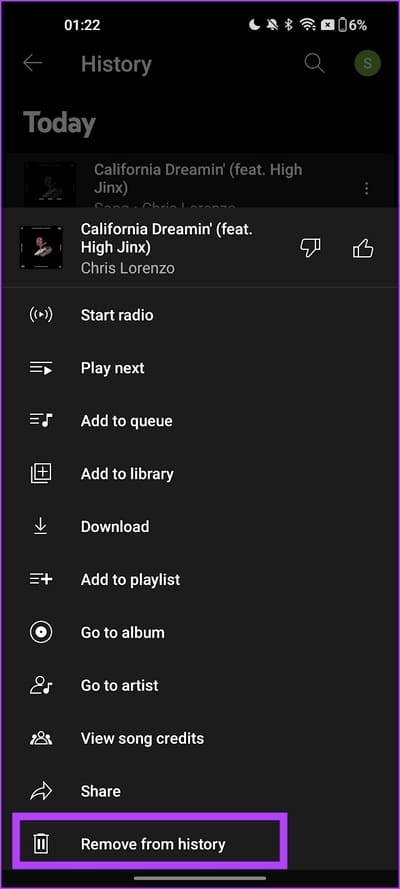Tap the thumbs down dislike icon
Image resolution: width=400 pixels, height=889 pixels.
pos(310,248)
